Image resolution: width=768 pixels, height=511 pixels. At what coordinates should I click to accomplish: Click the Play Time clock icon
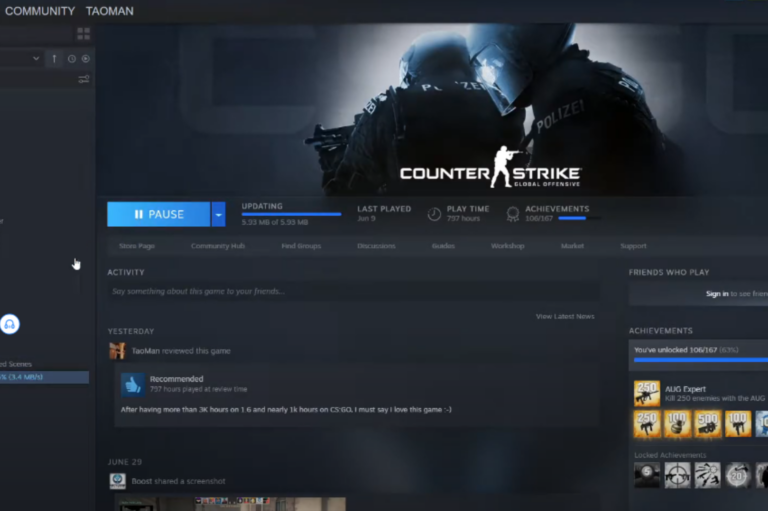point(434,214)
